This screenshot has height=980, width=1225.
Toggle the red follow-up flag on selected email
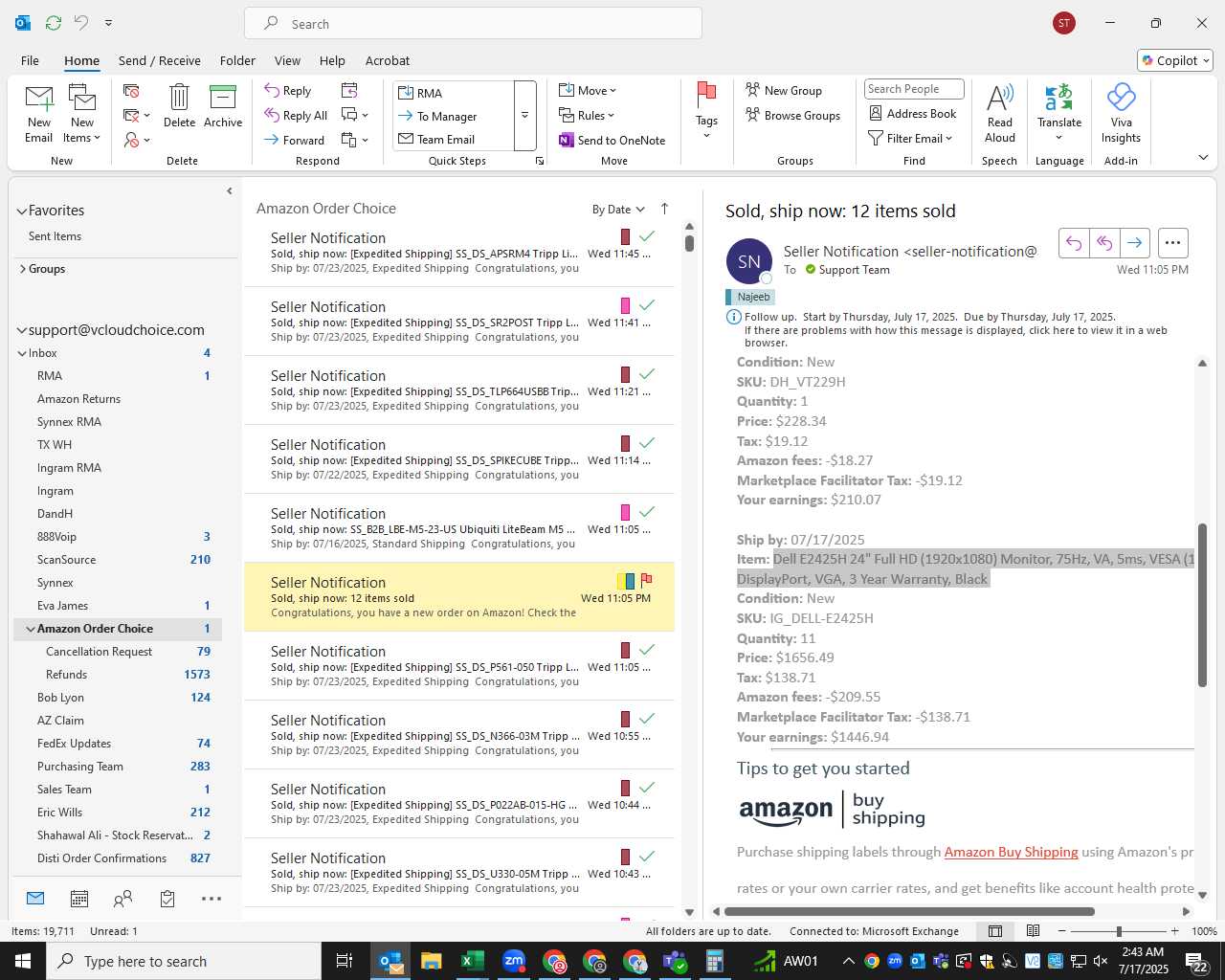[x=646, y=580]
